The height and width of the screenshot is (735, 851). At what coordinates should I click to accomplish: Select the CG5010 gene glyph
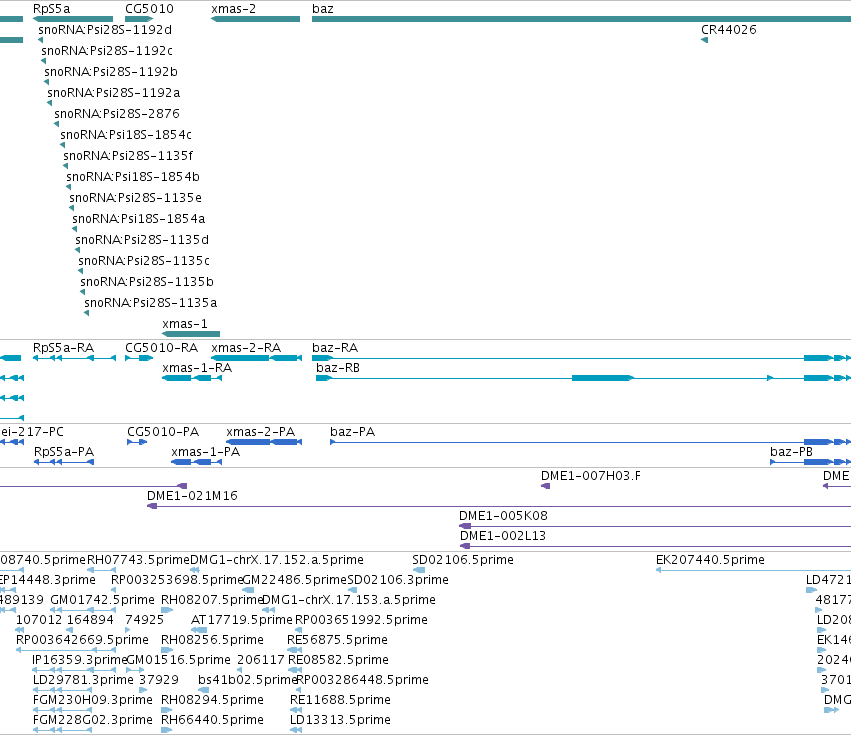pos(139,19)
